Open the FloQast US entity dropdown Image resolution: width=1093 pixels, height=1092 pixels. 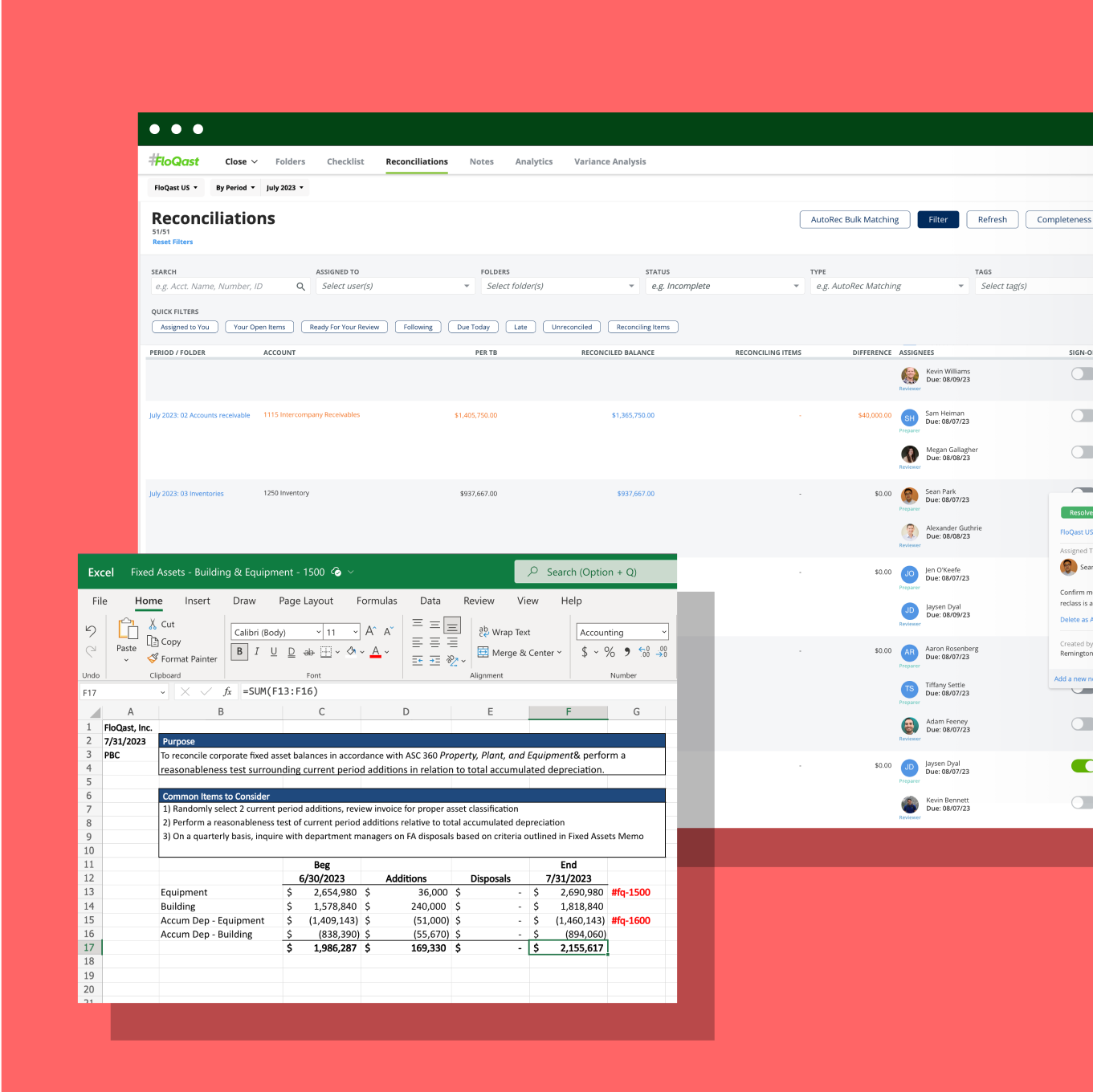point(176,188)
